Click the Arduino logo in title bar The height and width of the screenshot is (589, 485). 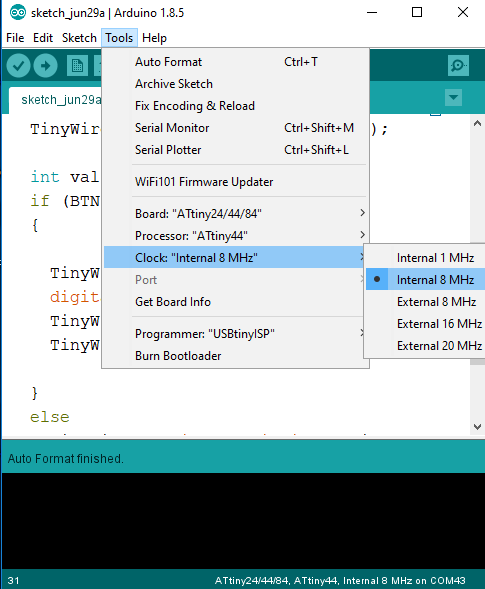pos(18,13)
